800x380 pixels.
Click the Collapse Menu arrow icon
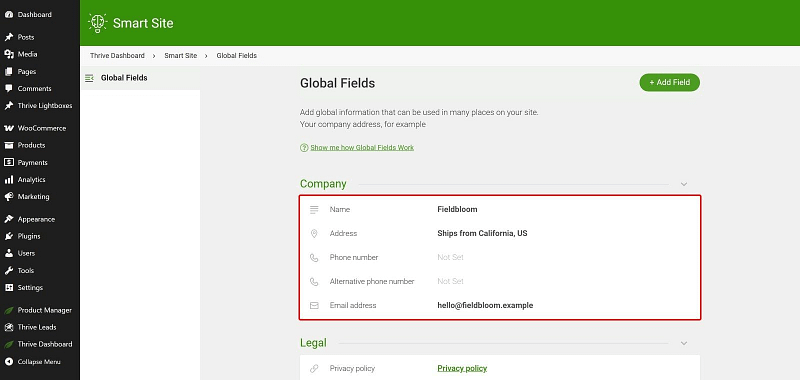point(9,362)
